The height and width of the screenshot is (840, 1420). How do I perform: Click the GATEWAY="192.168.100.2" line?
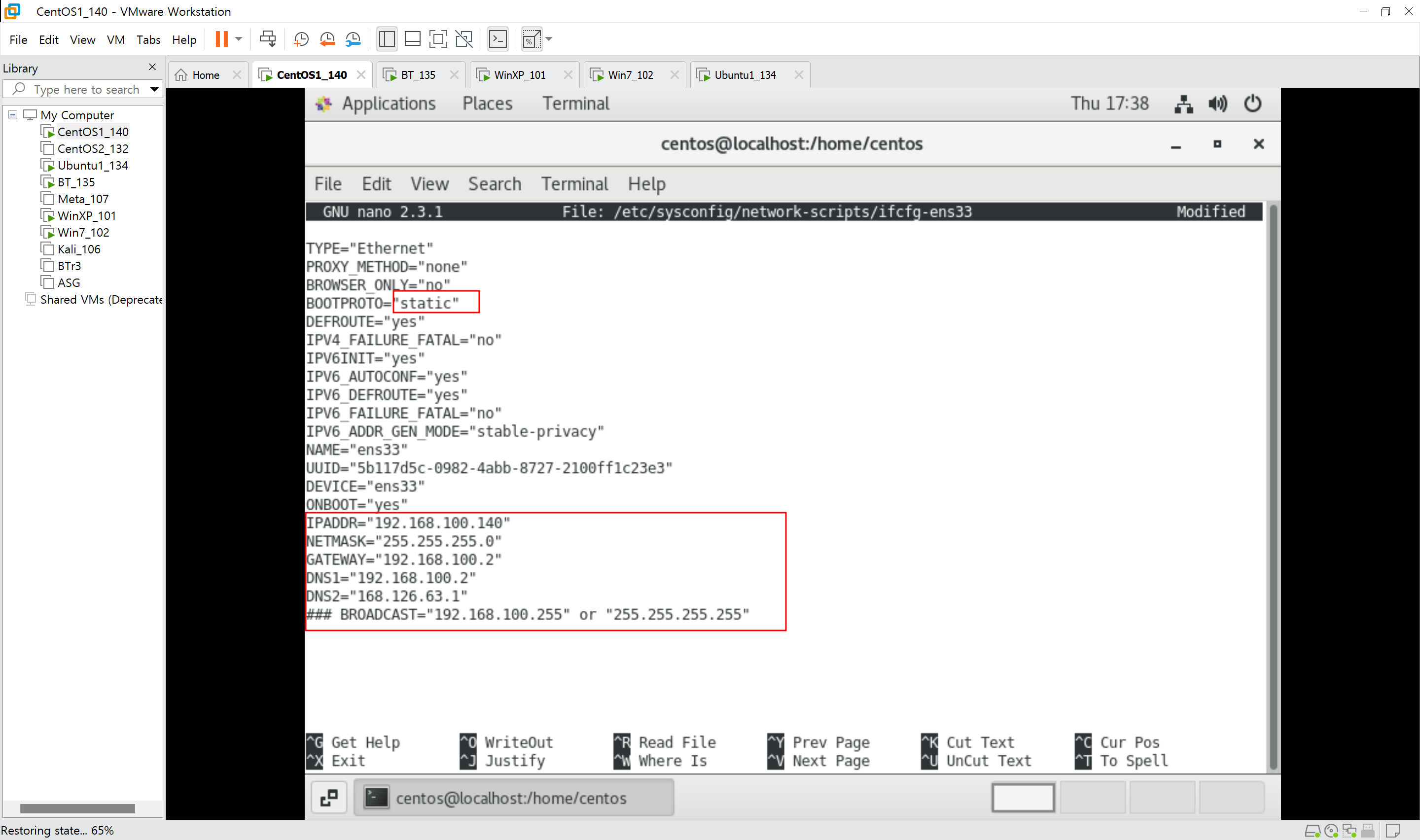coord(403,559)
